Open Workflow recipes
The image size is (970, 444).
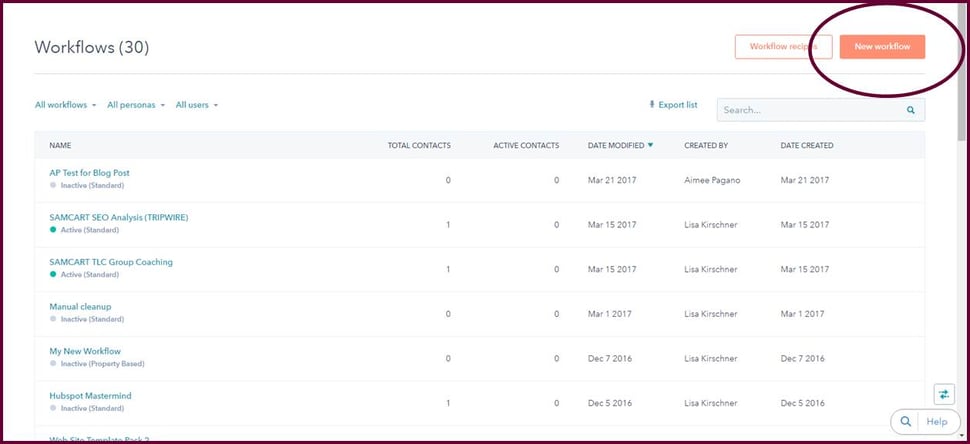click(x=783, y=47)
